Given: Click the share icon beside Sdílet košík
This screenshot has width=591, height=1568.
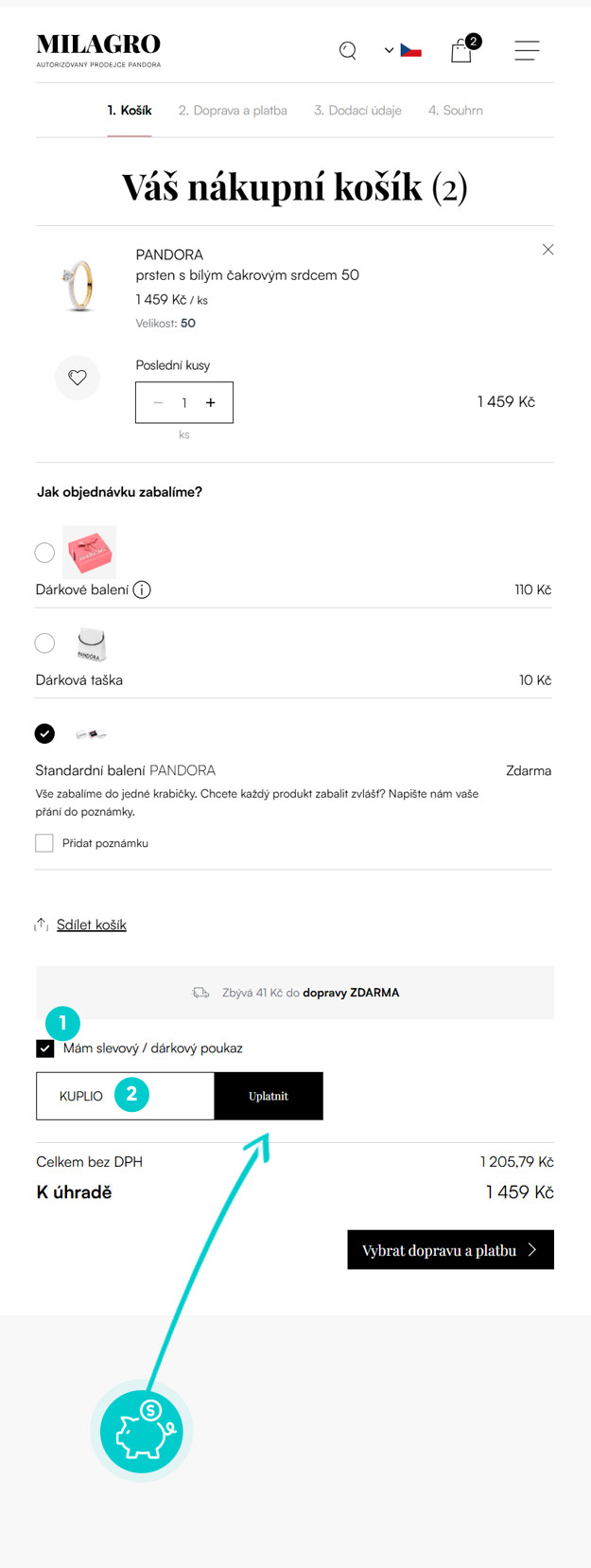Looking at the screenshot, I should (42, 925).
